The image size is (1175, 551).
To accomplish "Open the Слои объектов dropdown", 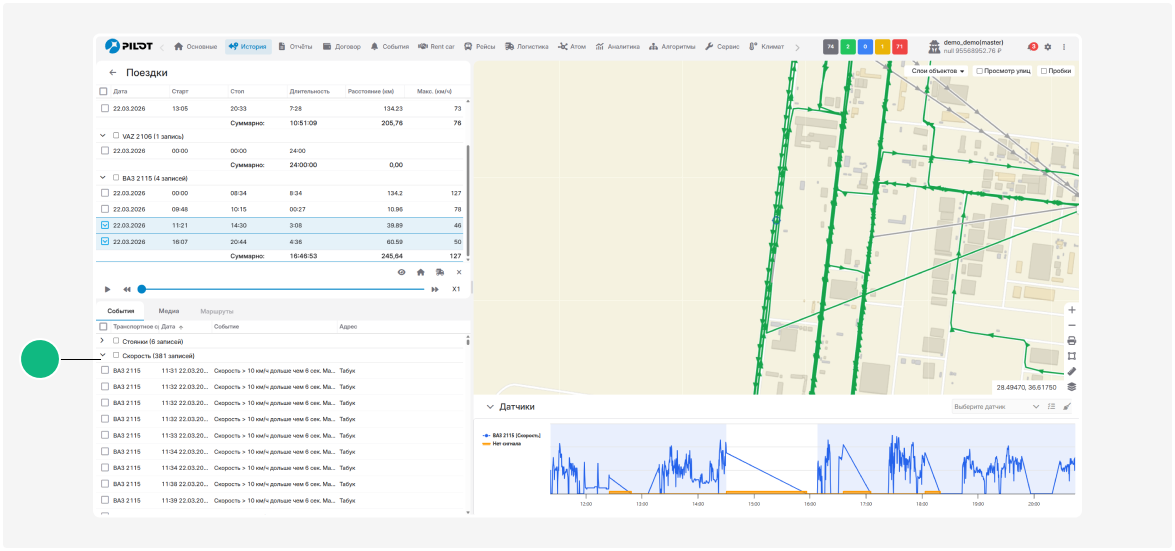I will [937, 71].
